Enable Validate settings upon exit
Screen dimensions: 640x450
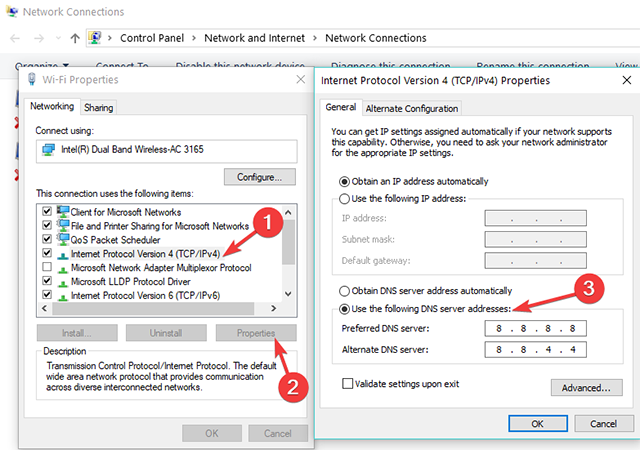pyautogui.click(x=347, y=384)
